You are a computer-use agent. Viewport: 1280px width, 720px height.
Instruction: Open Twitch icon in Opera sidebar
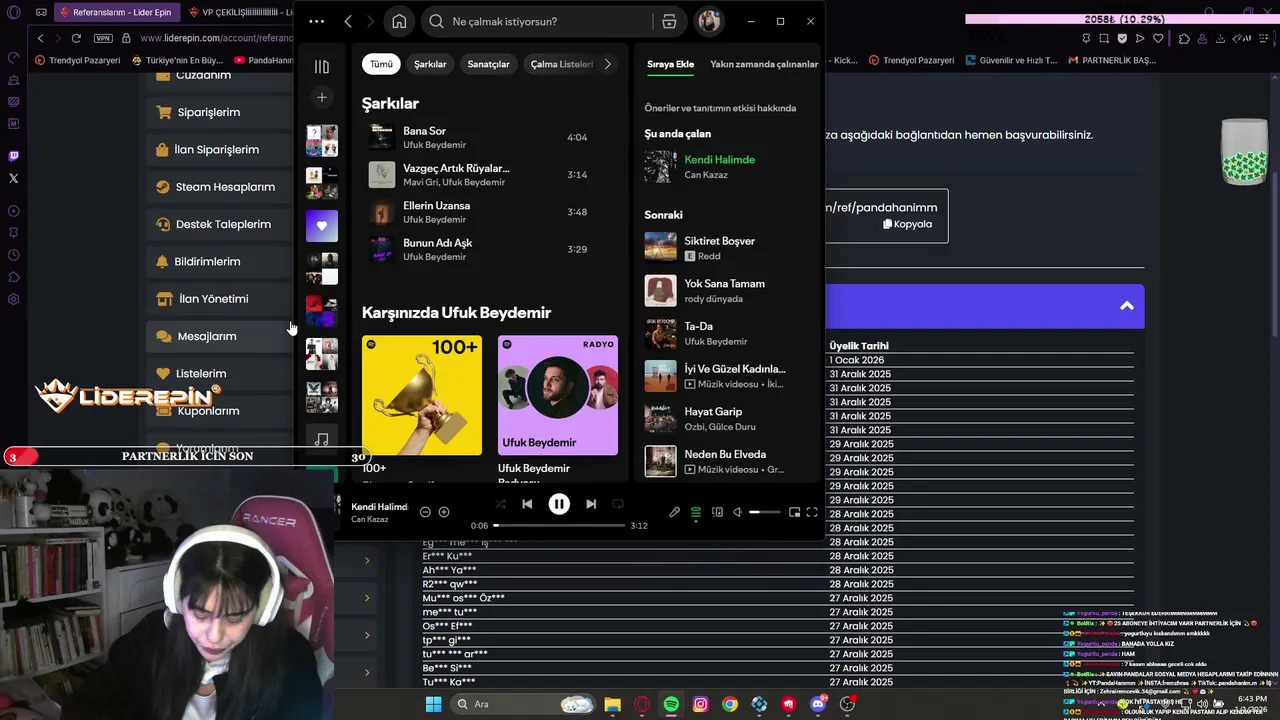point(13,156)
